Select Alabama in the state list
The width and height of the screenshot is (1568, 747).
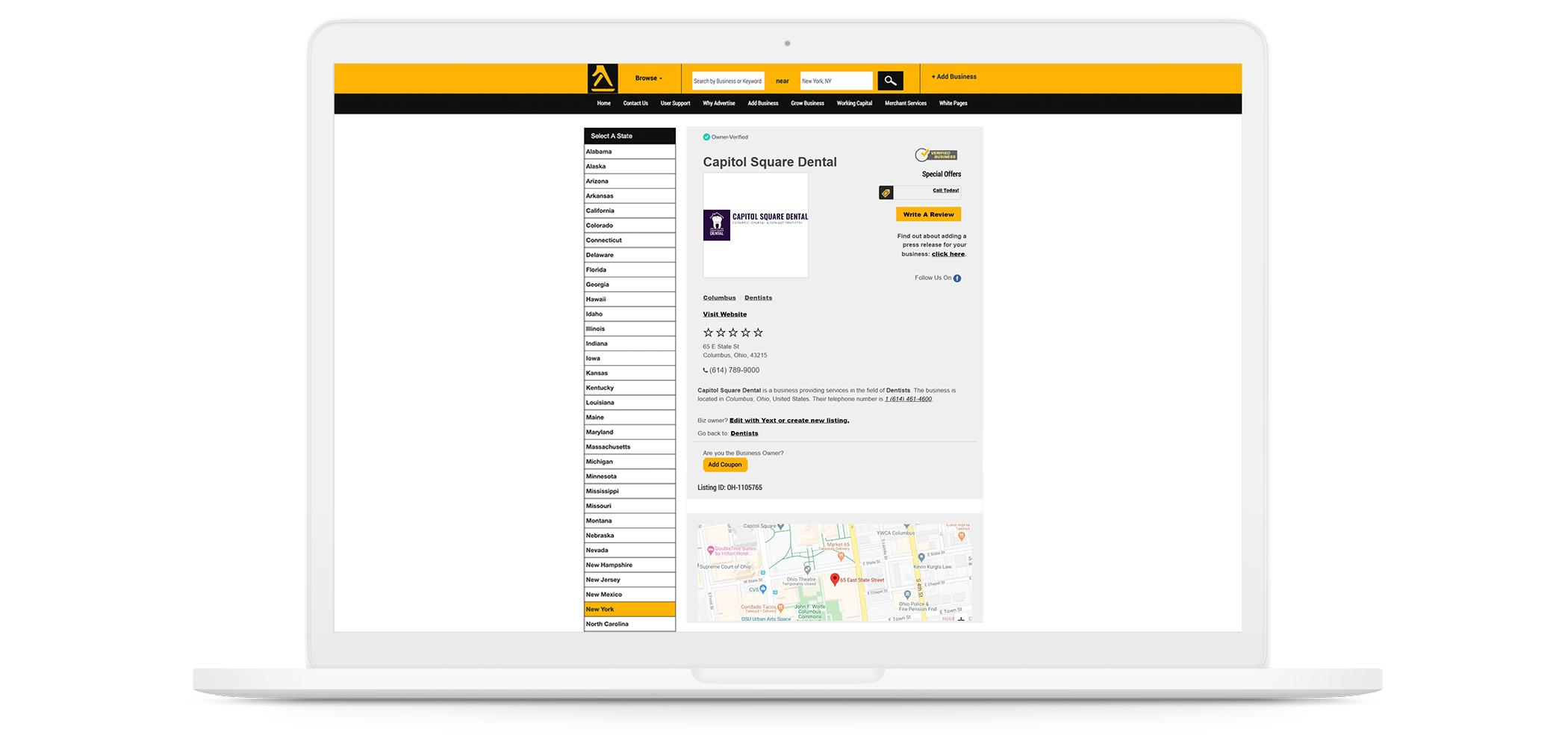[x=629, y=152]
